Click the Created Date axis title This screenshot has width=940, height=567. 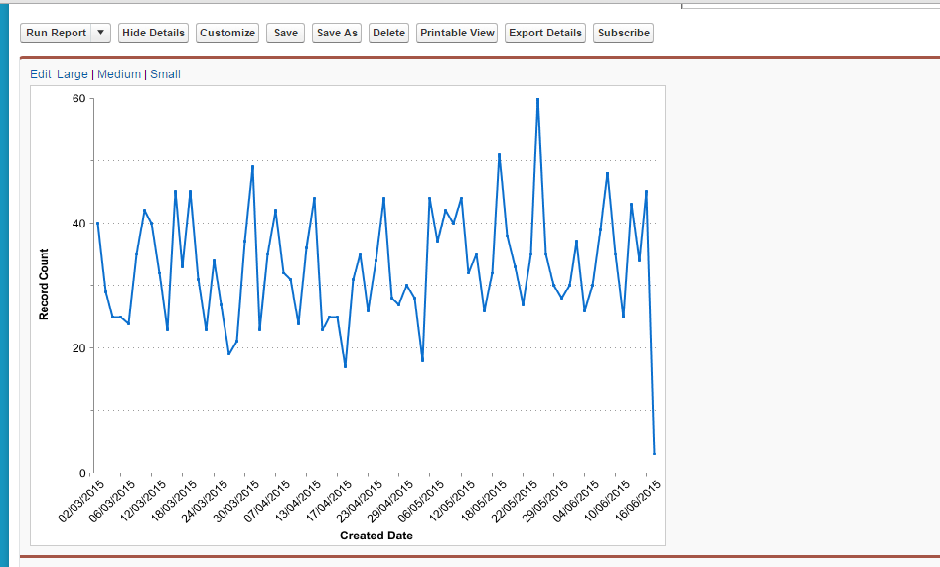376,535
